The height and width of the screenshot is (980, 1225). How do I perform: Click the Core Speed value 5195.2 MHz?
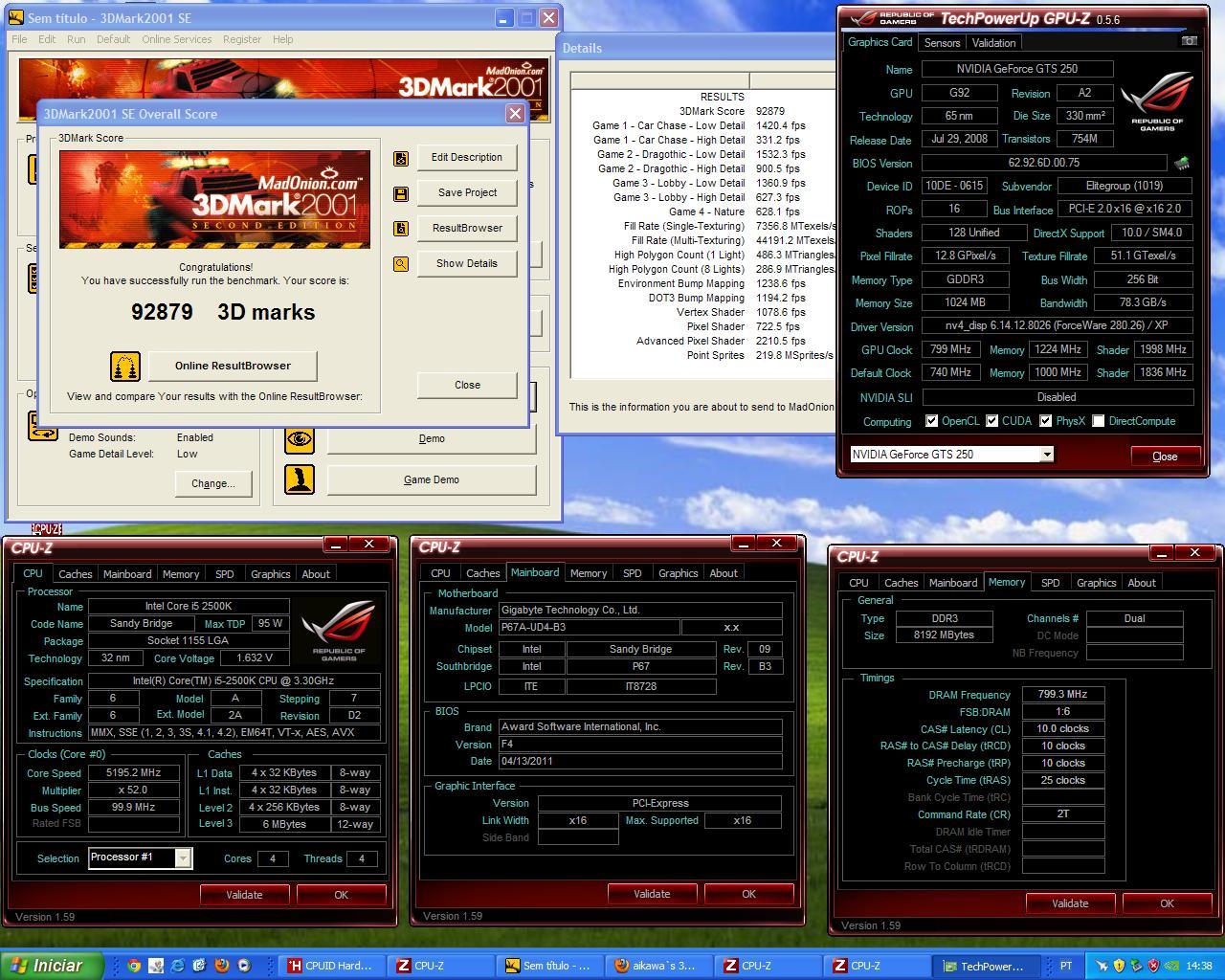click(133, 773)
